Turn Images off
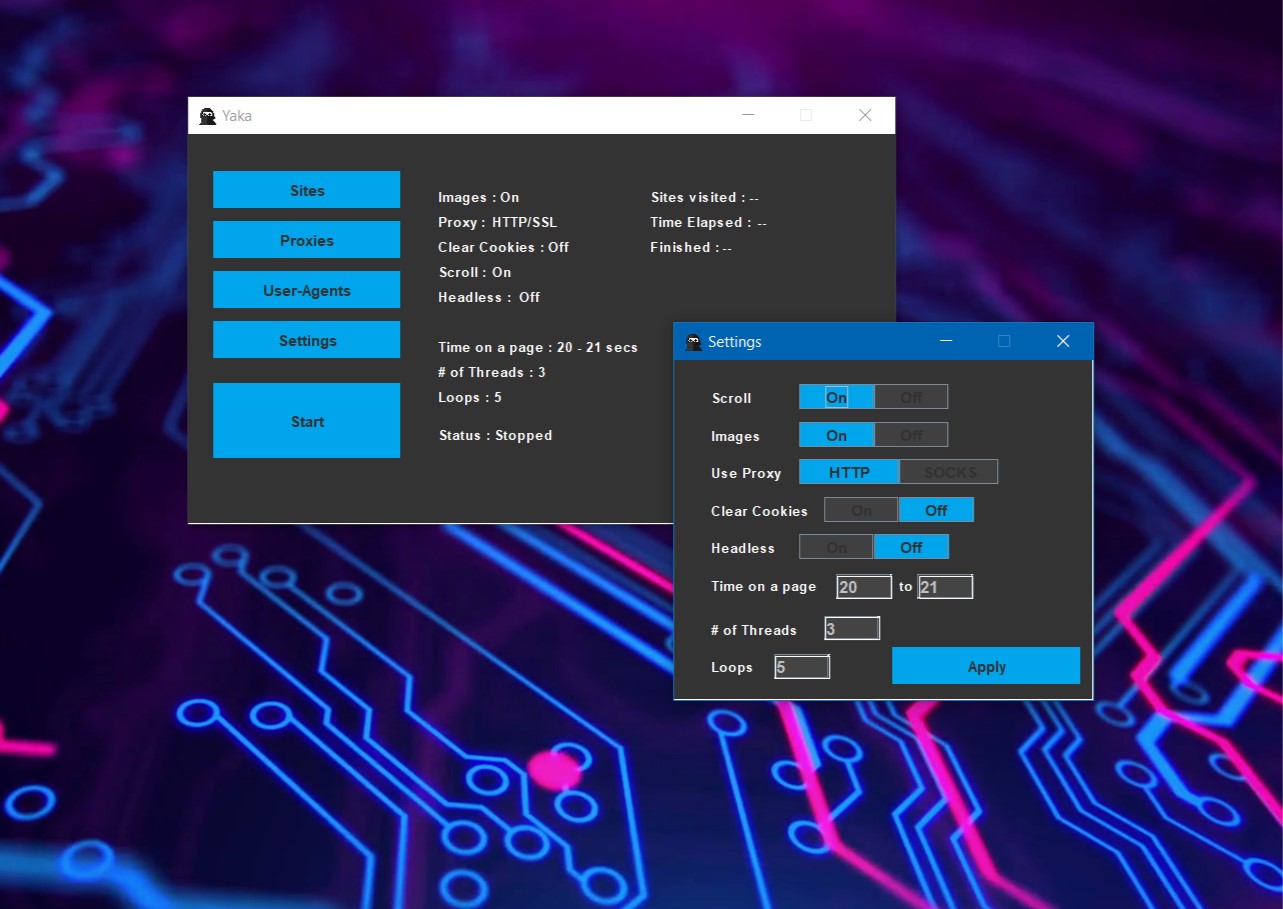The height and width of the screenshot is (909, 1283). (911, 436)
